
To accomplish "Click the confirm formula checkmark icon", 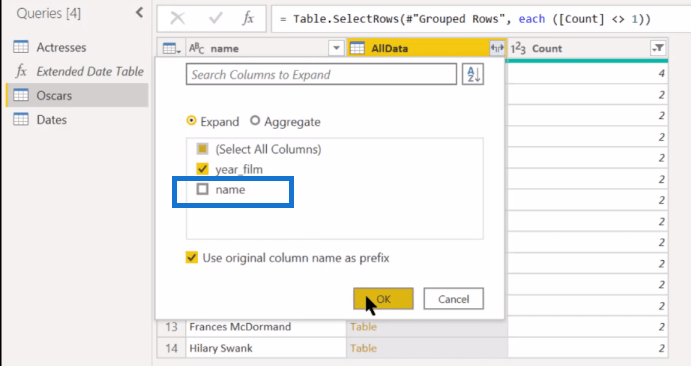I will click(215, 18).
